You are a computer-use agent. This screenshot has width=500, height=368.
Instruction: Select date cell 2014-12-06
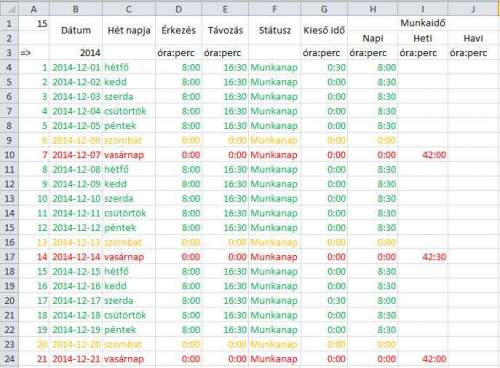point(76,140)
